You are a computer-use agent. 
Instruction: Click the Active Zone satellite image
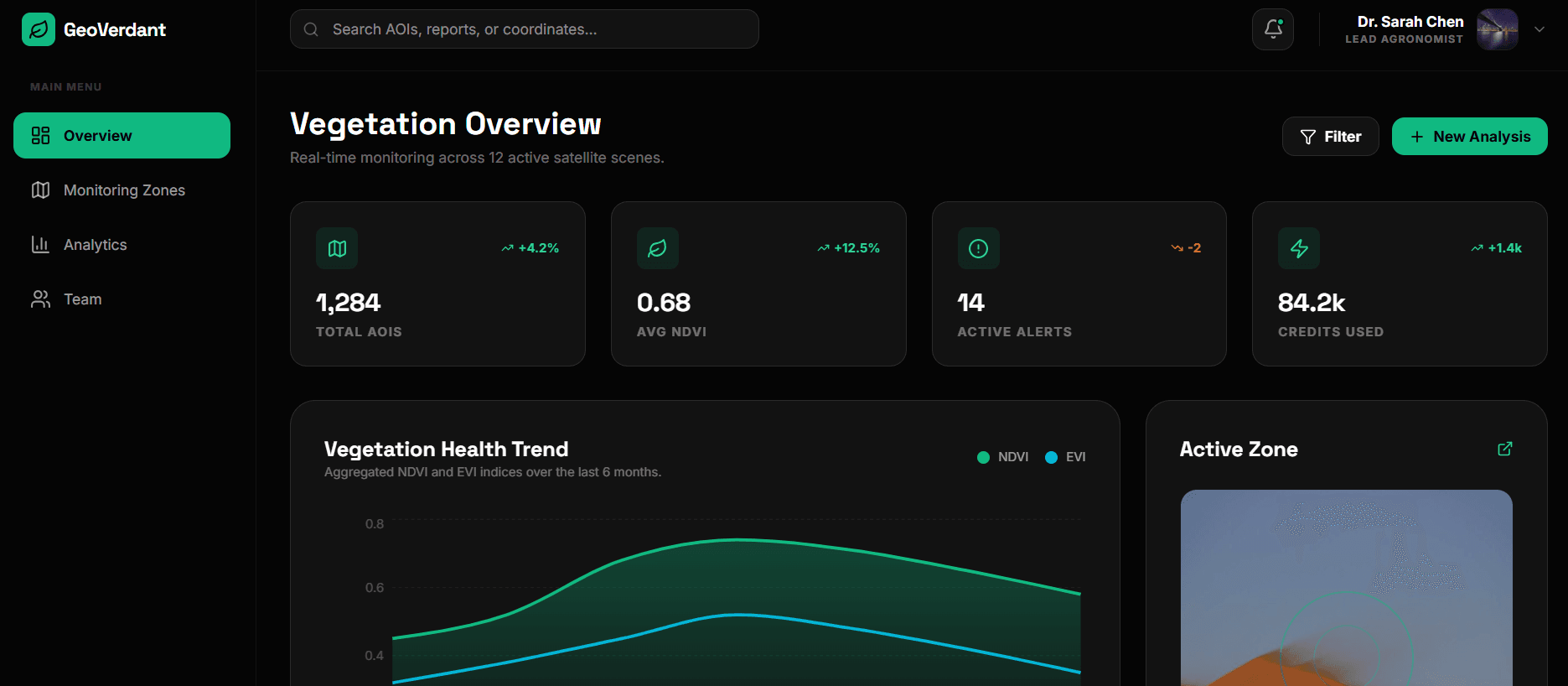1347,588
